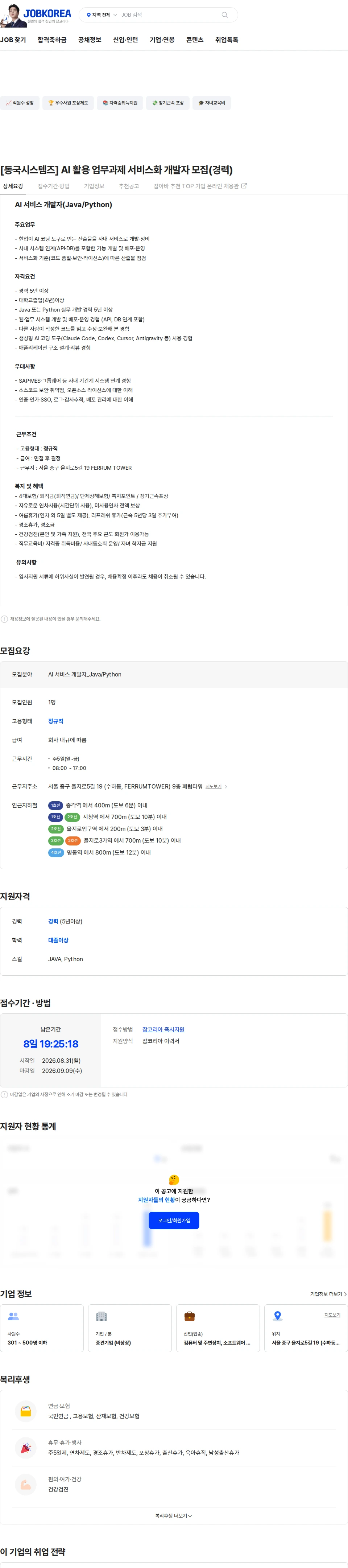Click the 장기근속 포상 tag
Viewport: 348px width, 1568px height.
[168, 103]
